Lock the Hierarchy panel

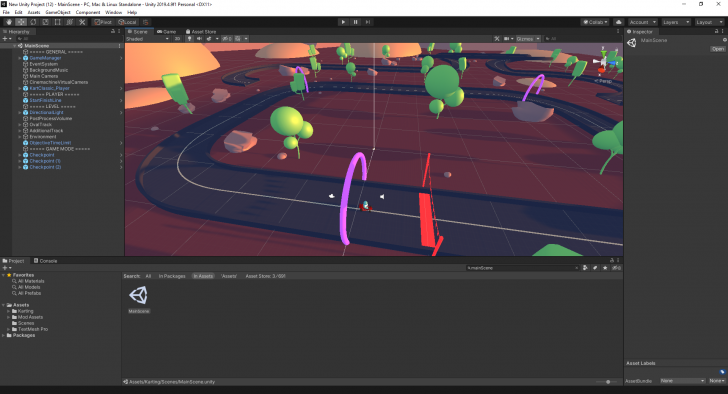click(113, 32)
